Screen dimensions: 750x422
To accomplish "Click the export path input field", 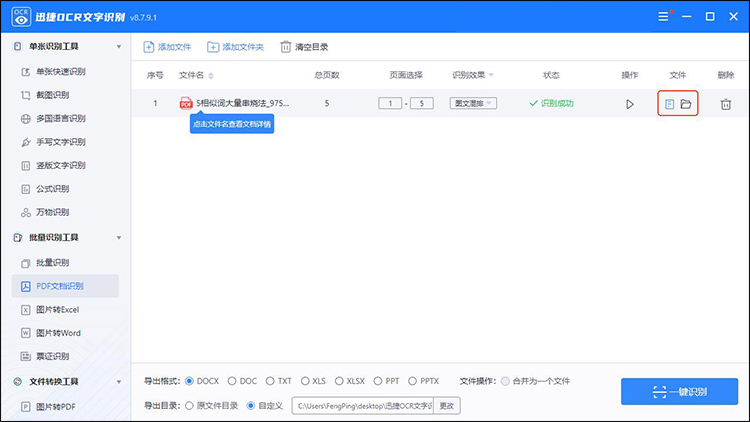I will pyautogui.click(x=363, y=406).
